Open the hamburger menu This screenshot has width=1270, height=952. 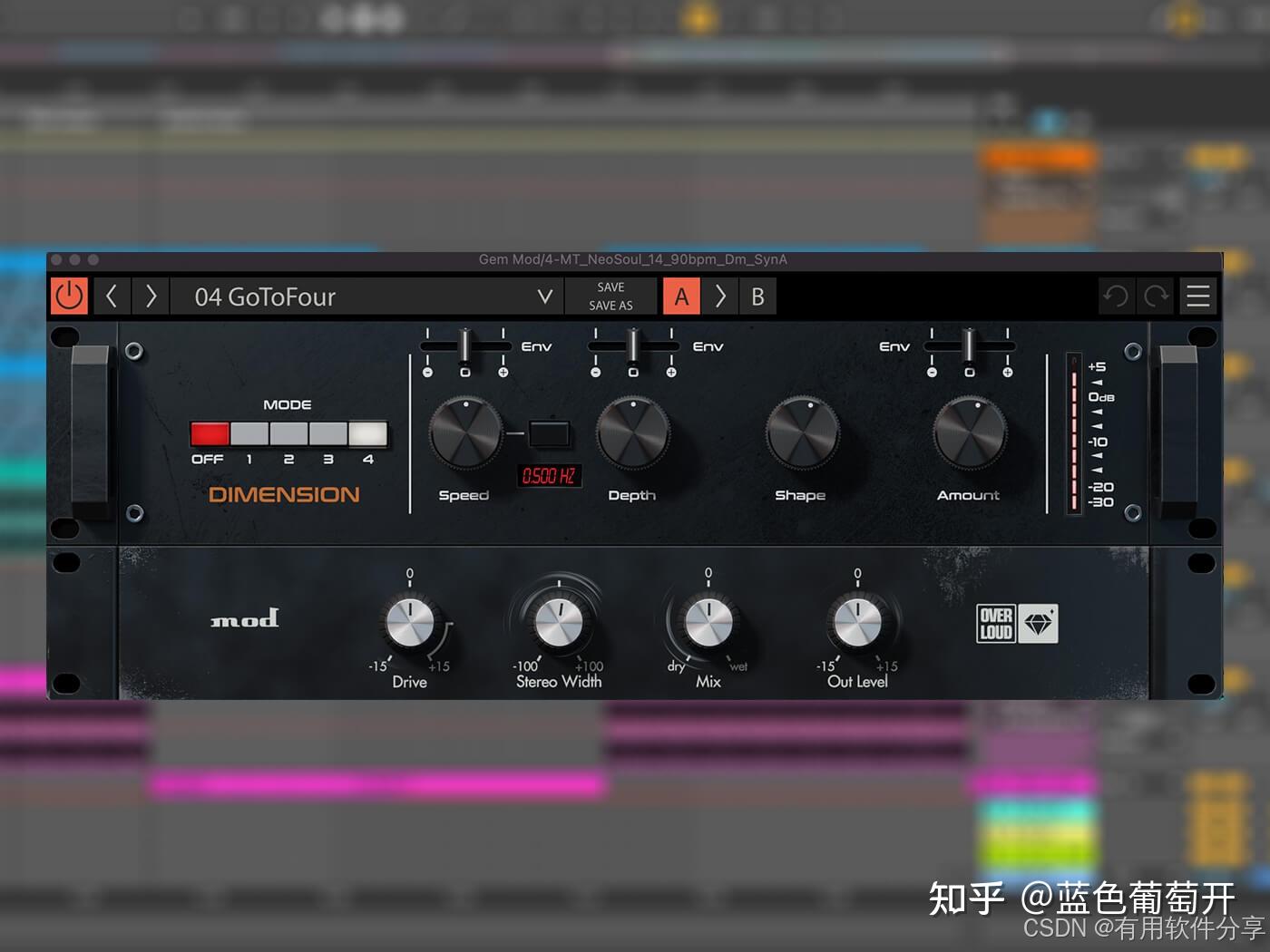coord(1197,296)
